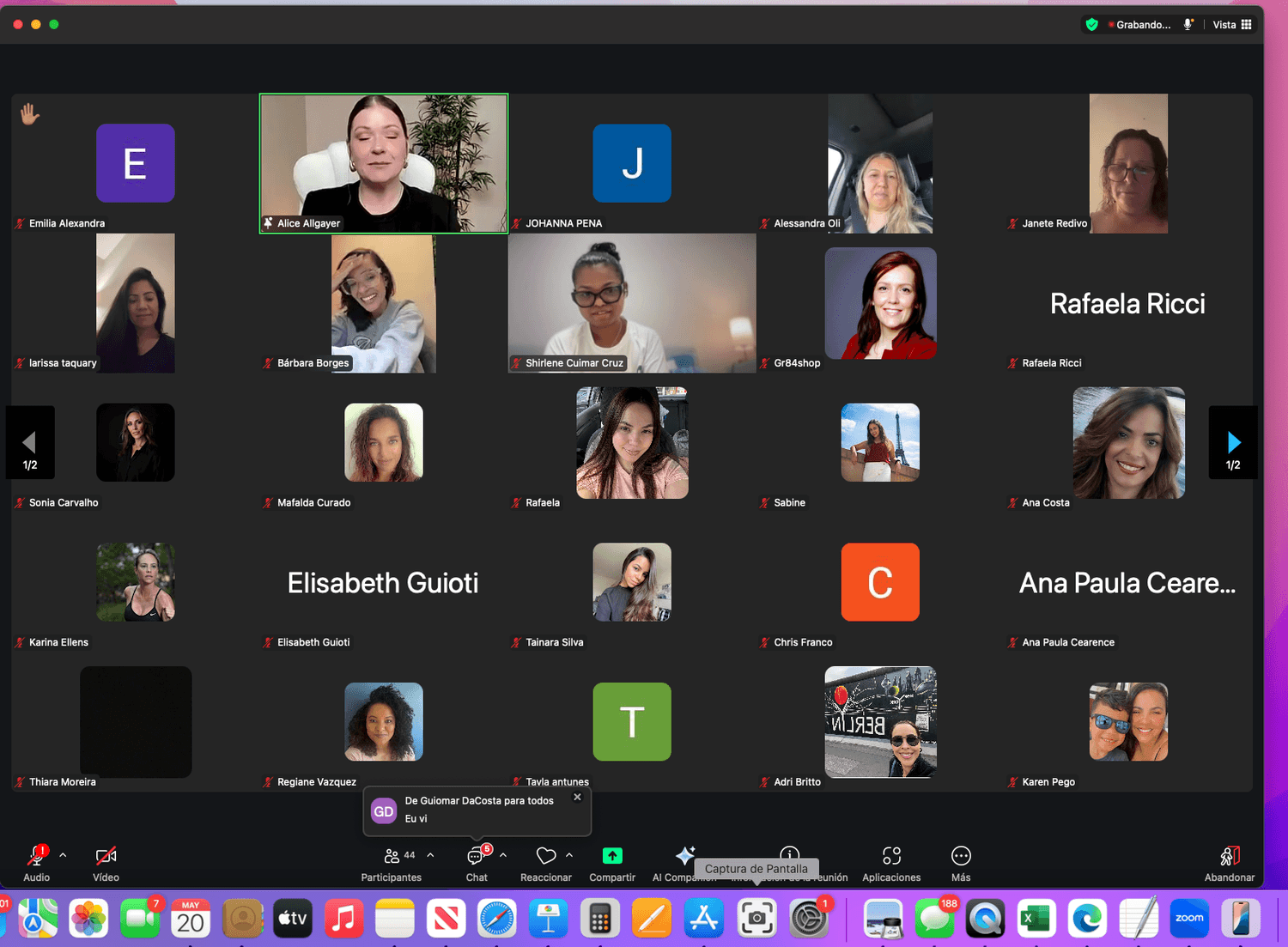Image resolution: width=1288 pixels, height=947 pixels.
Task: Expand the audio options caret
Action: [63, 855]
